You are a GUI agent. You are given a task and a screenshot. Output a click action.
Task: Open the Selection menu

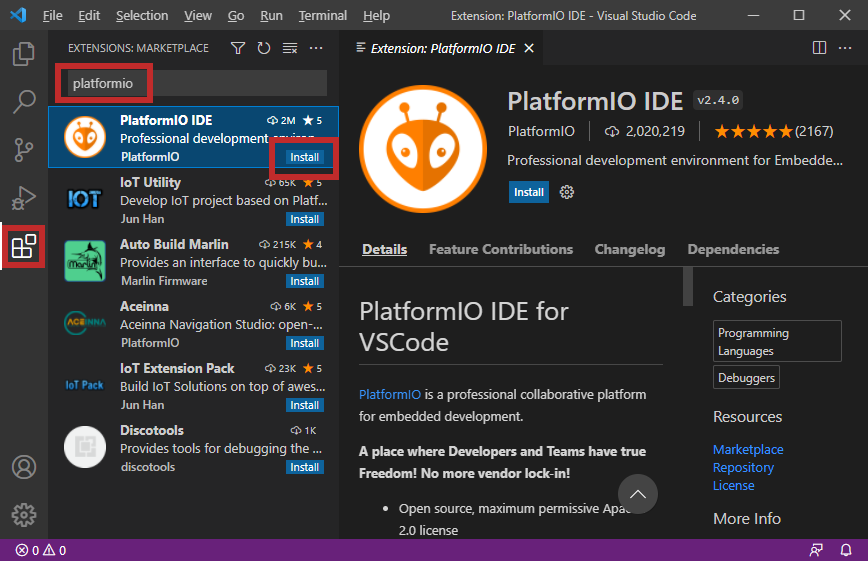pyautogui.click(x=142, y=16)
